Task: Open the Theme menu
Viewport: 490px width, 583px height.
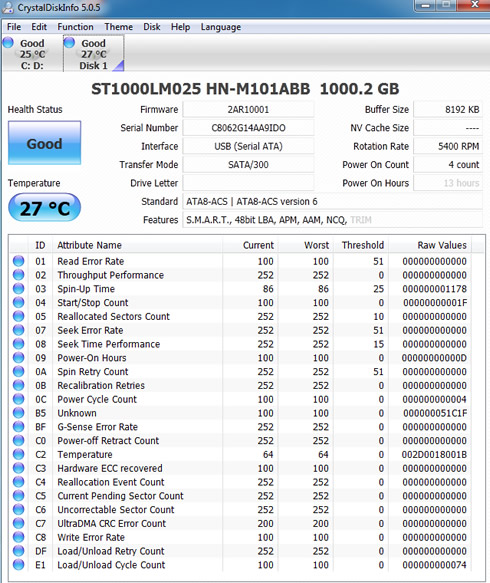Action: point(119,27)
